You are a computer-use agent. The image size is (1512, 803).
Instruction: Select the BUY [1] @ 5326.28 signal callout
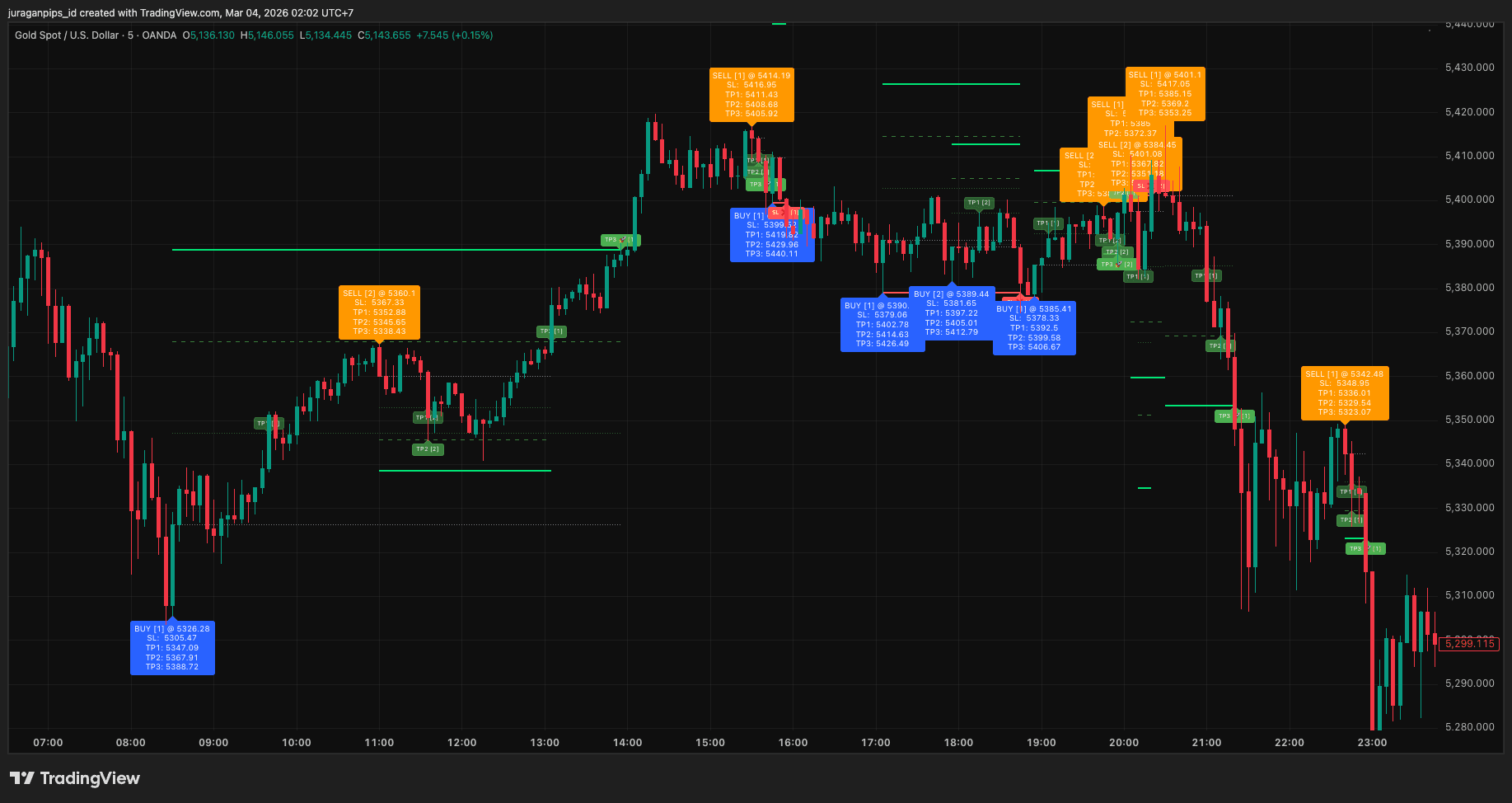click(171, 649)
